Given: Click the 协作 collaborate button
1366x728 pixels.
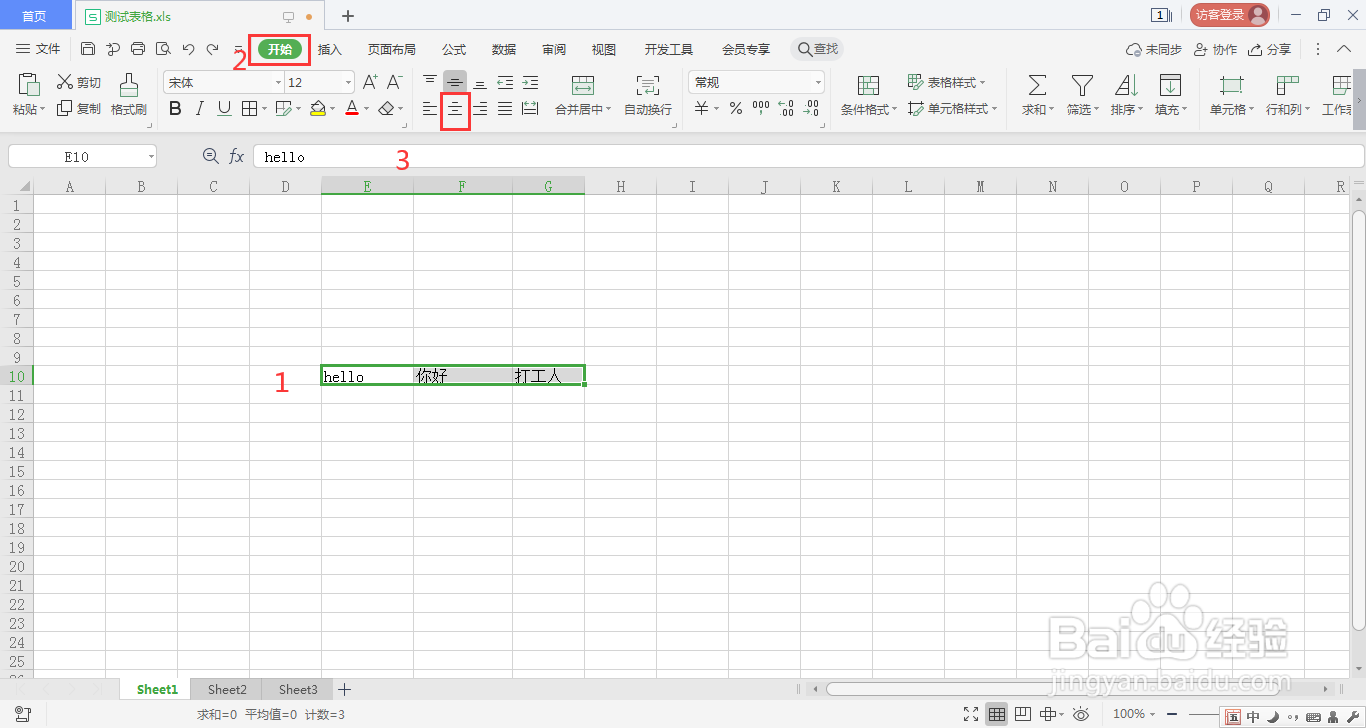Looking at the screenshot, I should (x=1216, y=49).
